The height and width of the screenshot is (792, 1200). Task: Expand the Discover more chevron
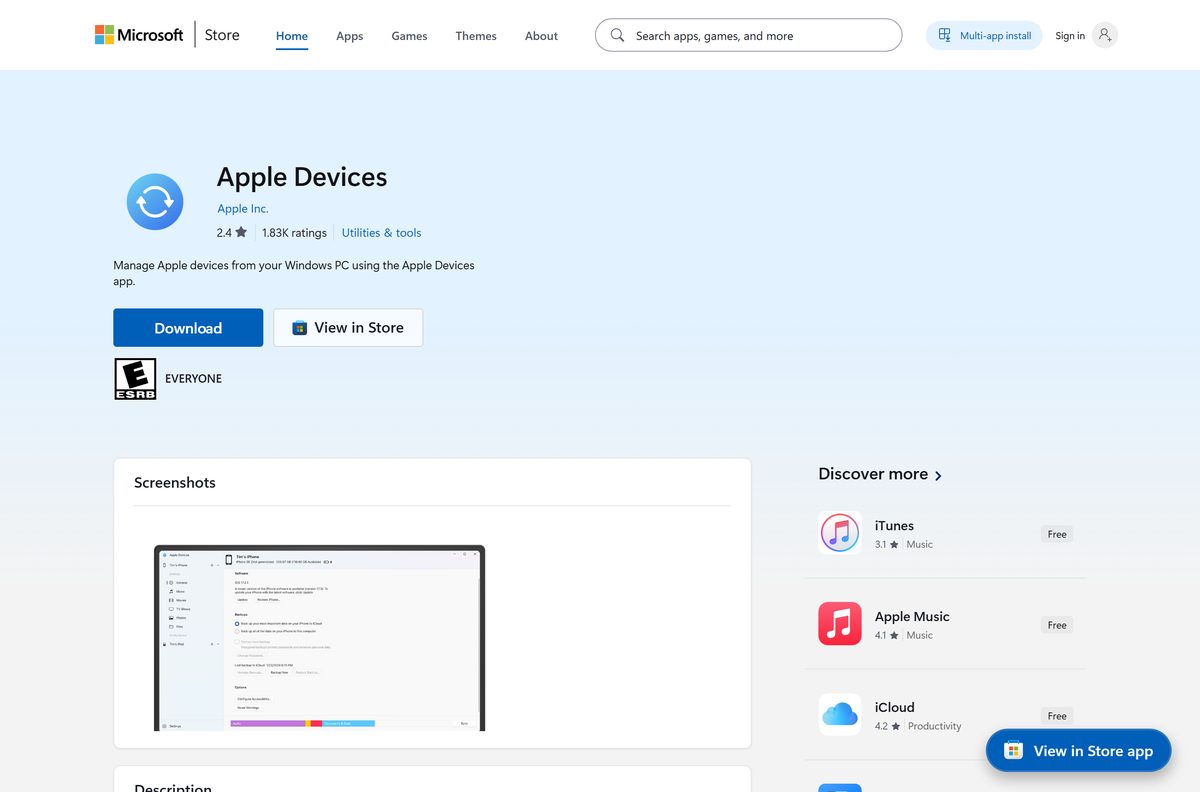click(x=938, y=476)
